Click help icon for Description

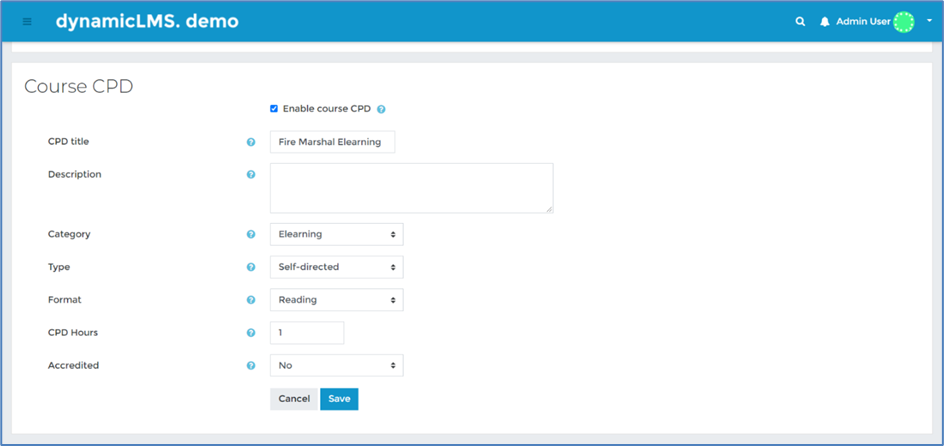pos(251,175)
